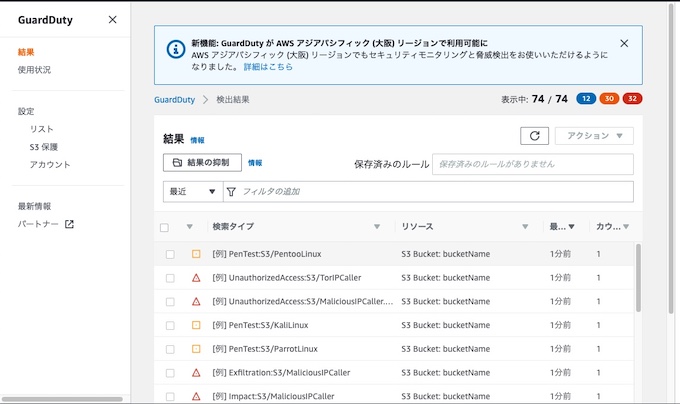Select the orange 30 medium-severity badge

[x=609, y=99]
